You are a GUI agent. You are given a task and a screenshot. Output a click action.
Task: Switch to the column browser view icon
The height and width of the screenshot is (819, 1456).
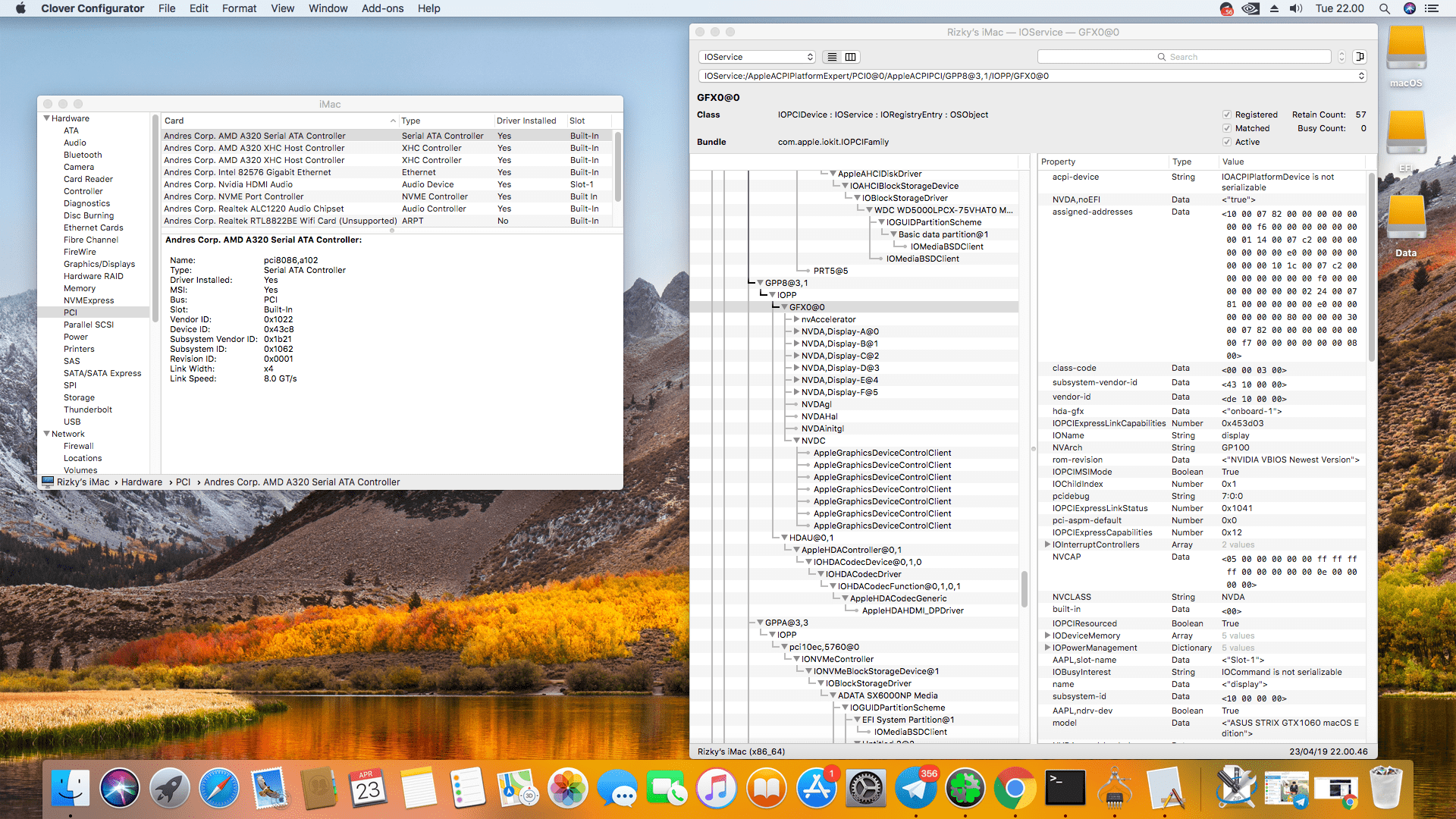[x=851, y=57]
